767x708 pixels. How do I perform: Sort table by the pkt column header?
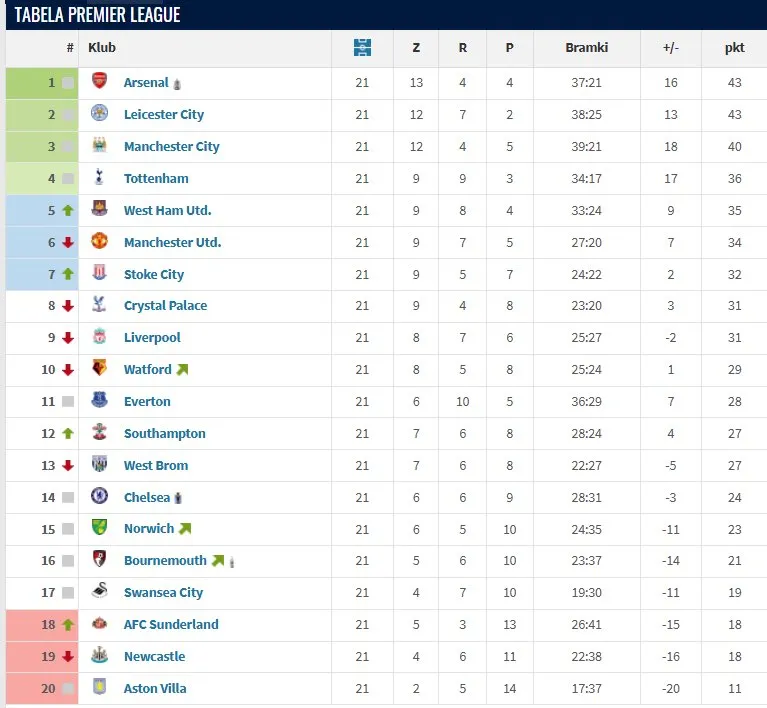coord(734,47)
